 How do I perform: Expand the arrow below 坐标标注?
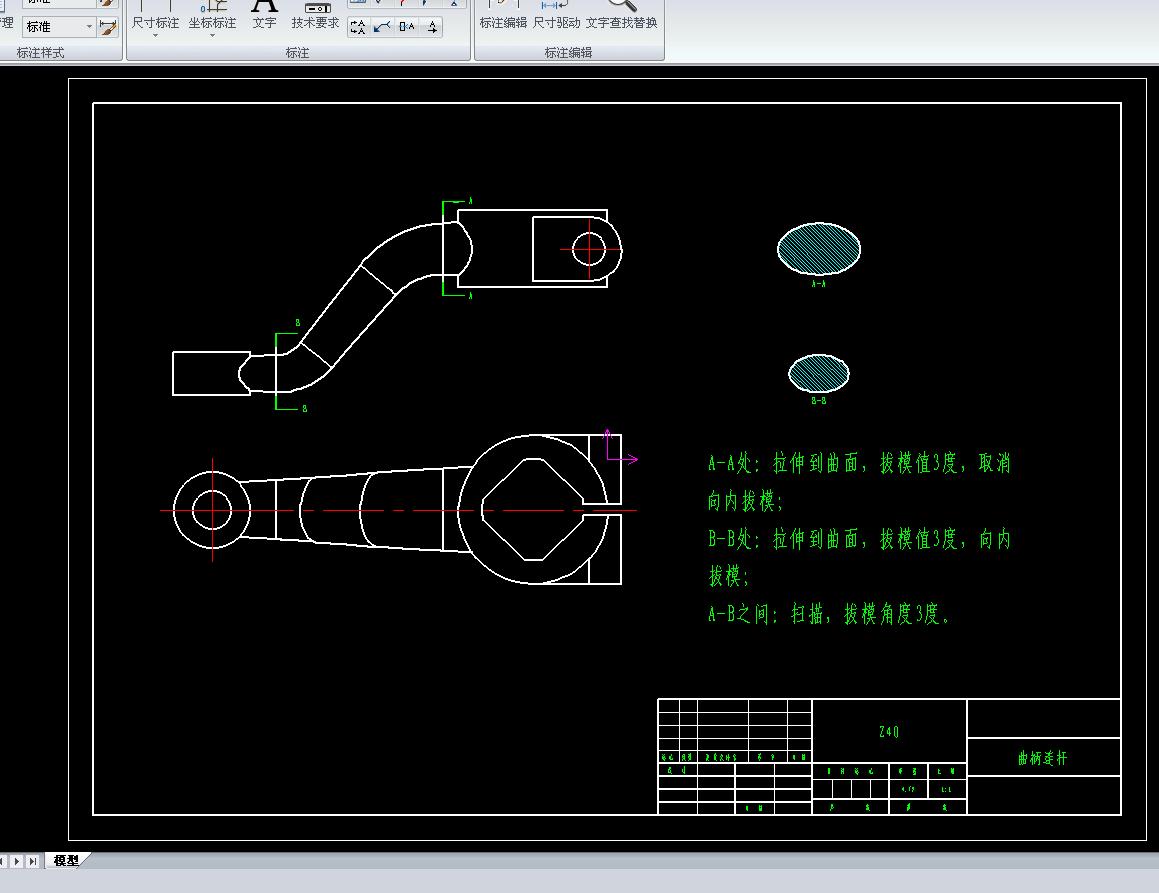point(212,35)
